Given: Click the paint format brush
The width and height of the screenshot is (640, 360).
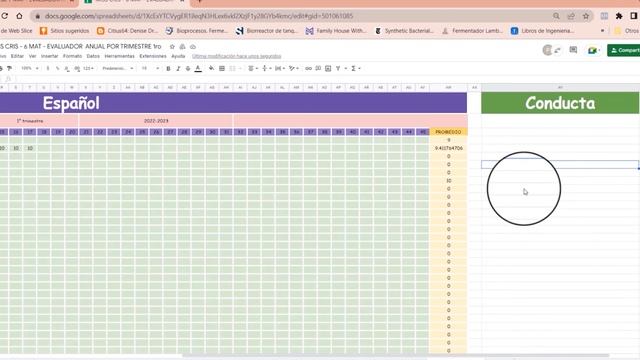Looking at the screenshot, I should (x=9, y=69).
